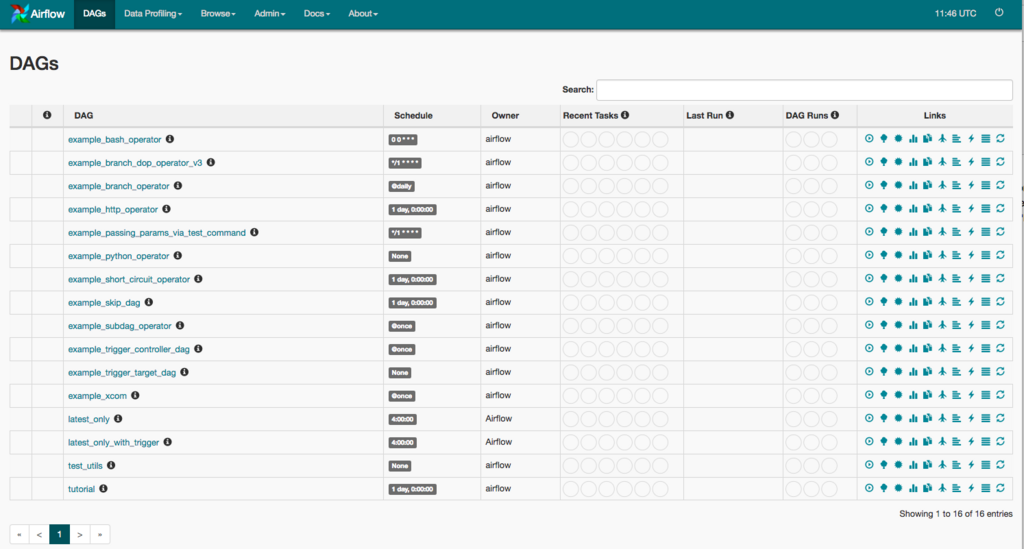This screenshot has width=1024, height=549.
Task: Open Logs for example_http_operator
Action: point(985,209)
